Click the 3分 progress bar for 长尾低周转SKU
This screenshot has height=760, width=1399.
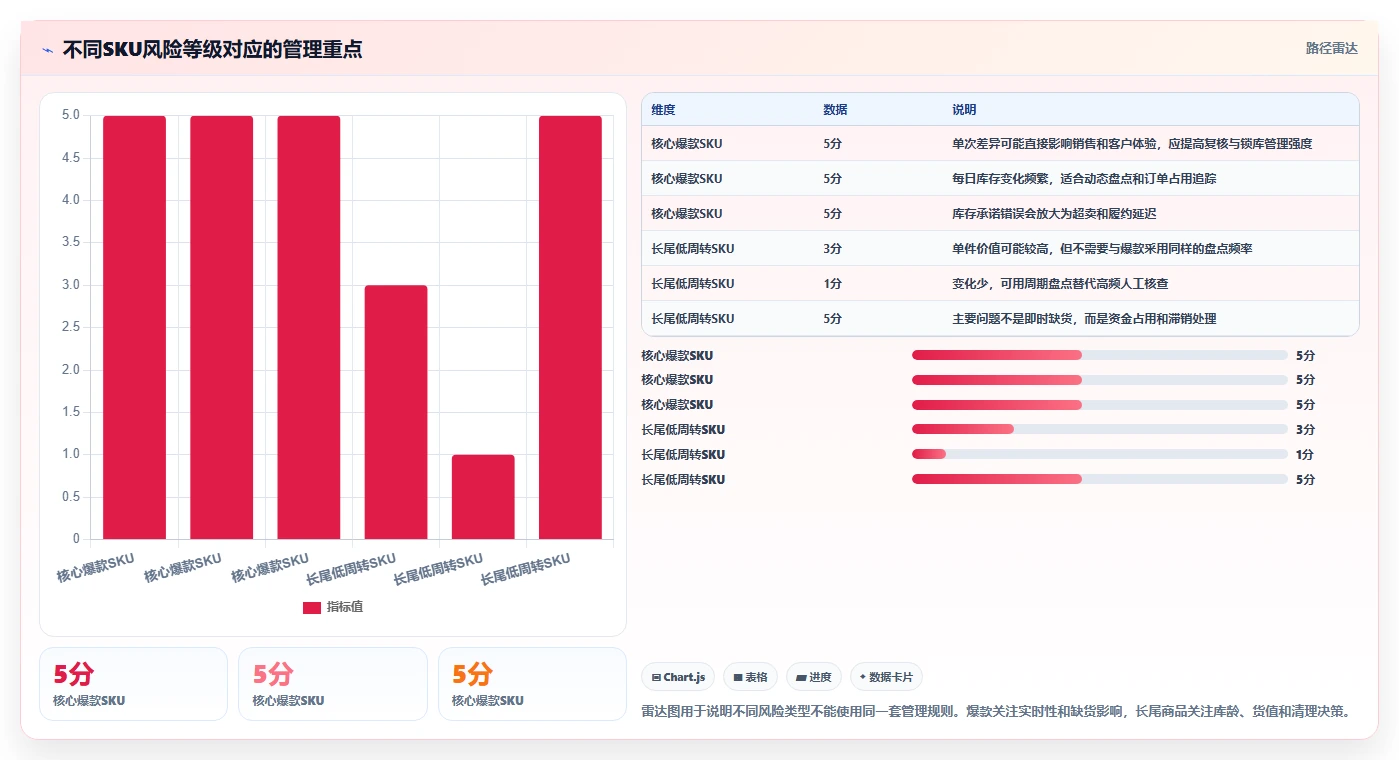[x=1099, y=430]
